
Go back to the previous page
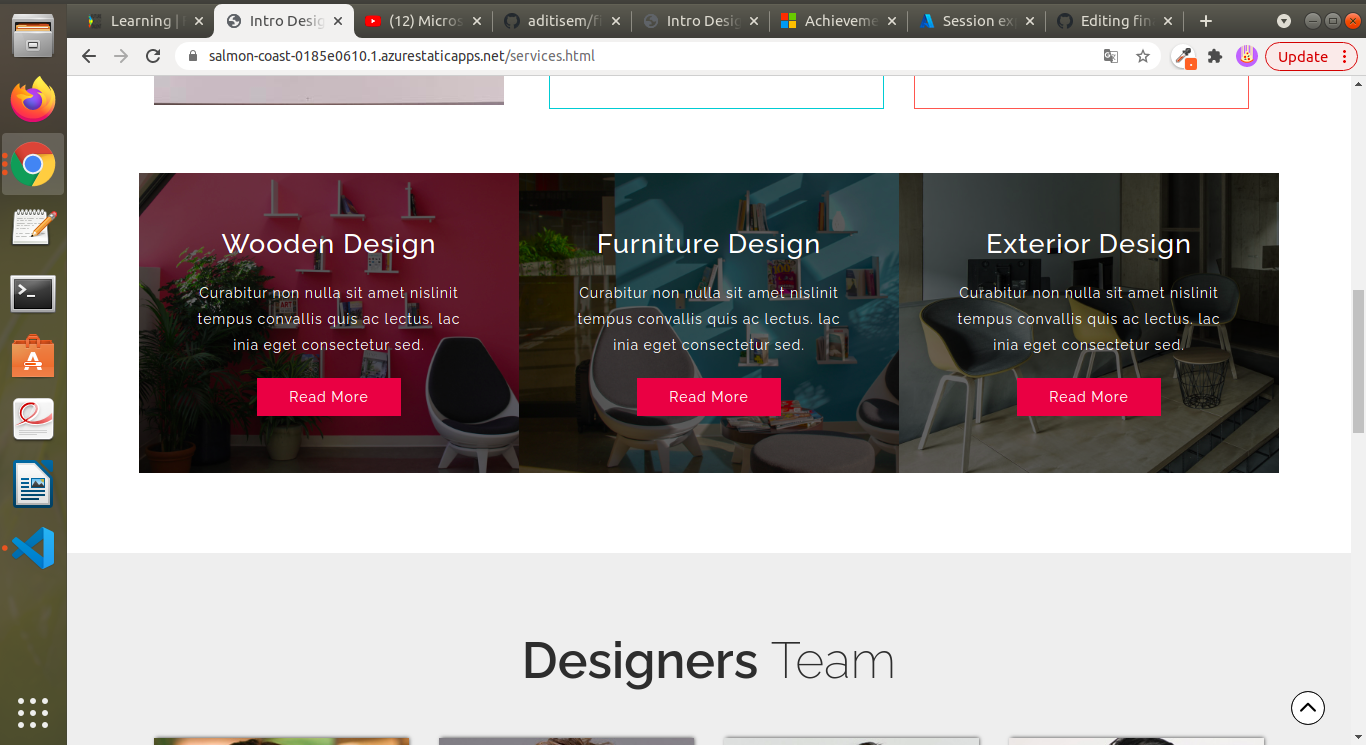(89, 56)
